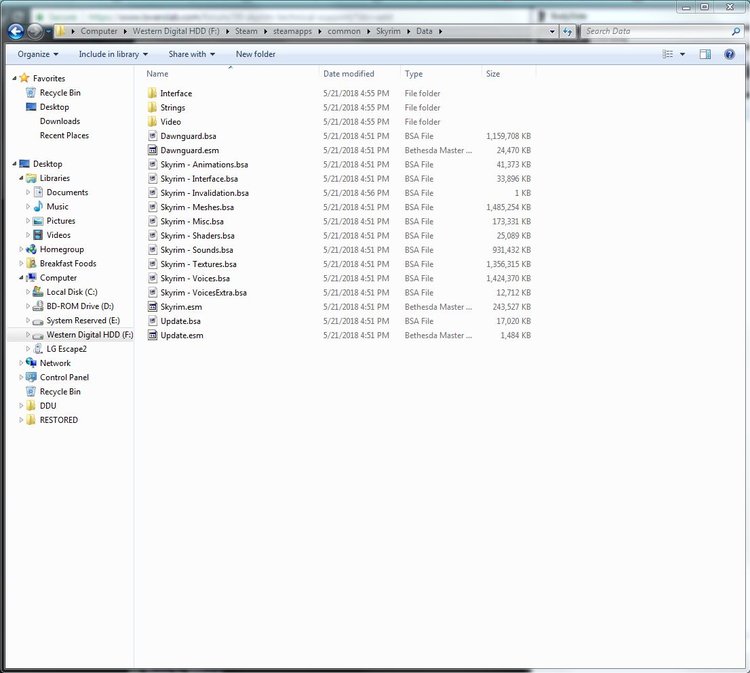Select Skyrim - Interface.bsa file
This screenshot has width=750, height=673.
[x=199, y=179]
